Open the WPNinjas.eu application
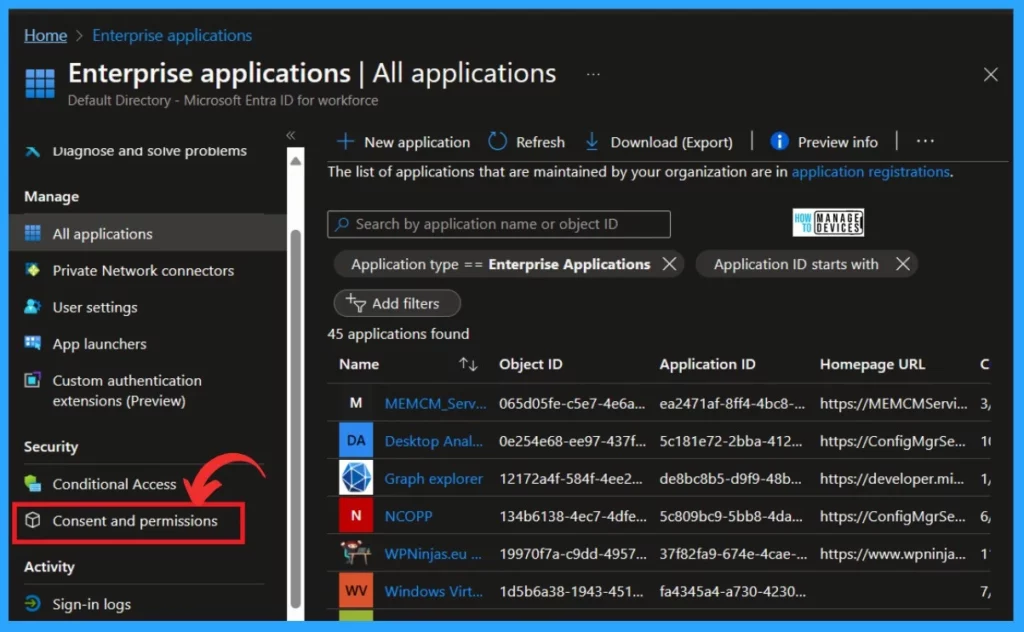Screen dimensions: 1024x632 [x=433, y=554]
